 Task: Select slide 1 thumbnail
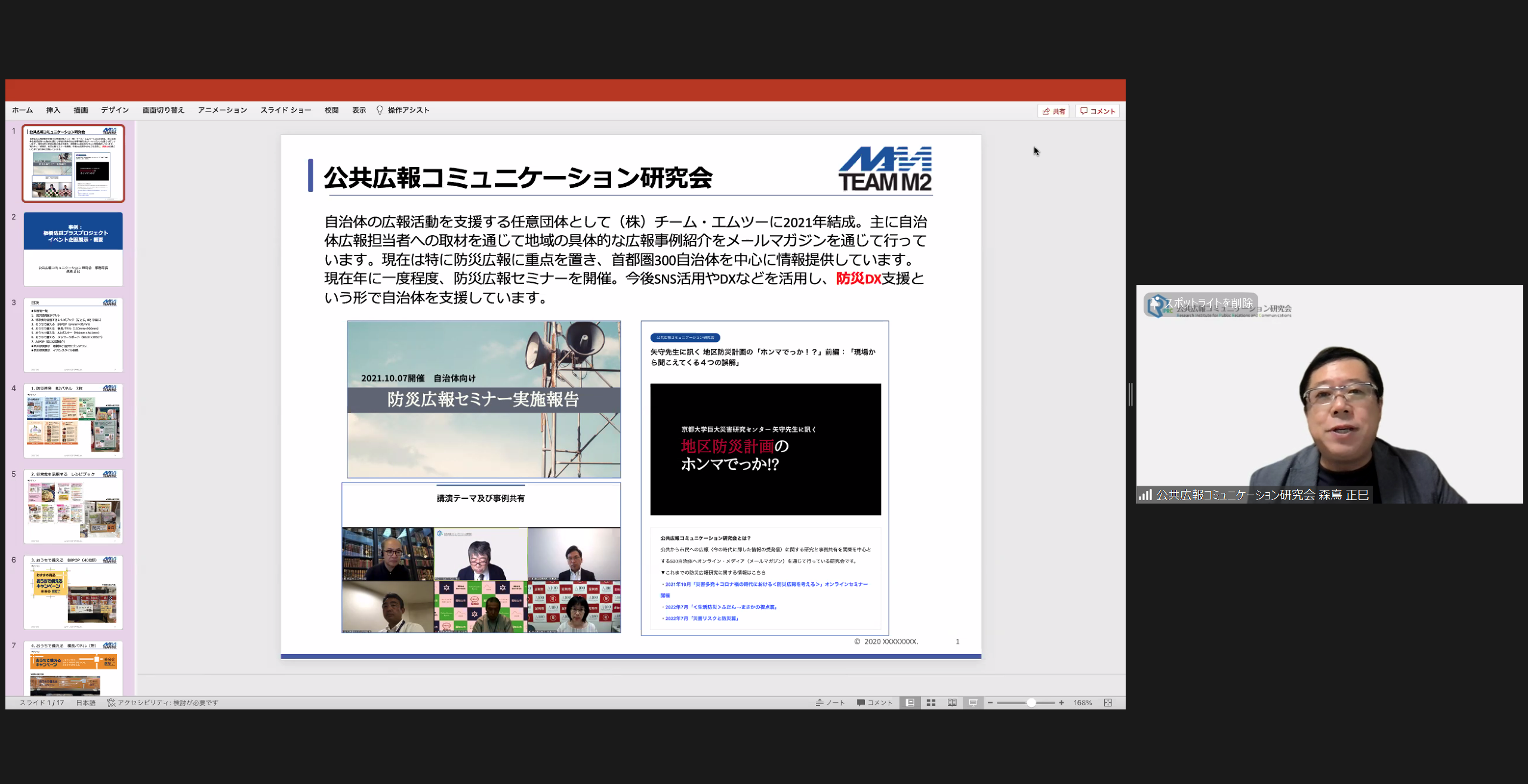click(x=73, y=163)
